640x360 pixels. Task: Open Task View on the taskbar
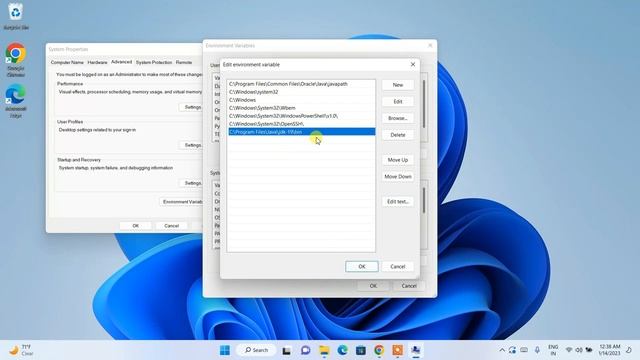(x=287, y=350)
